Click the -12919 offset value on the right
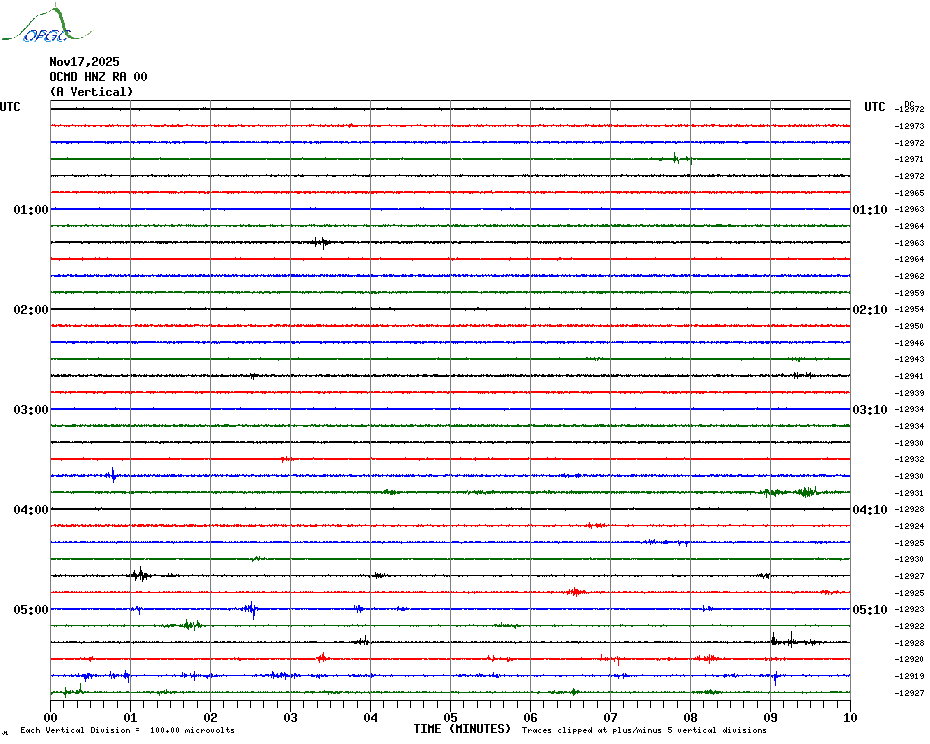930x744 pixels. (910, 677)
